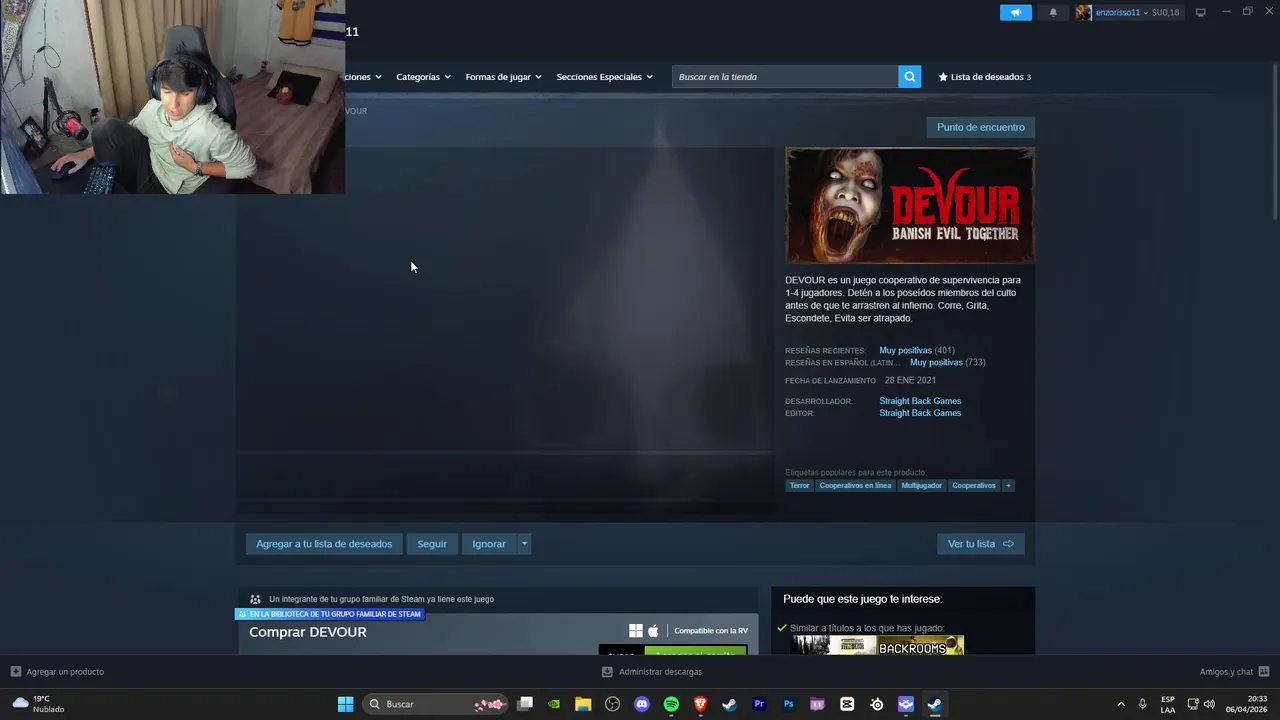Click the Apple macOS platform icon
The width and height of the screenshot is (1280, 720).
pos(653,631)
